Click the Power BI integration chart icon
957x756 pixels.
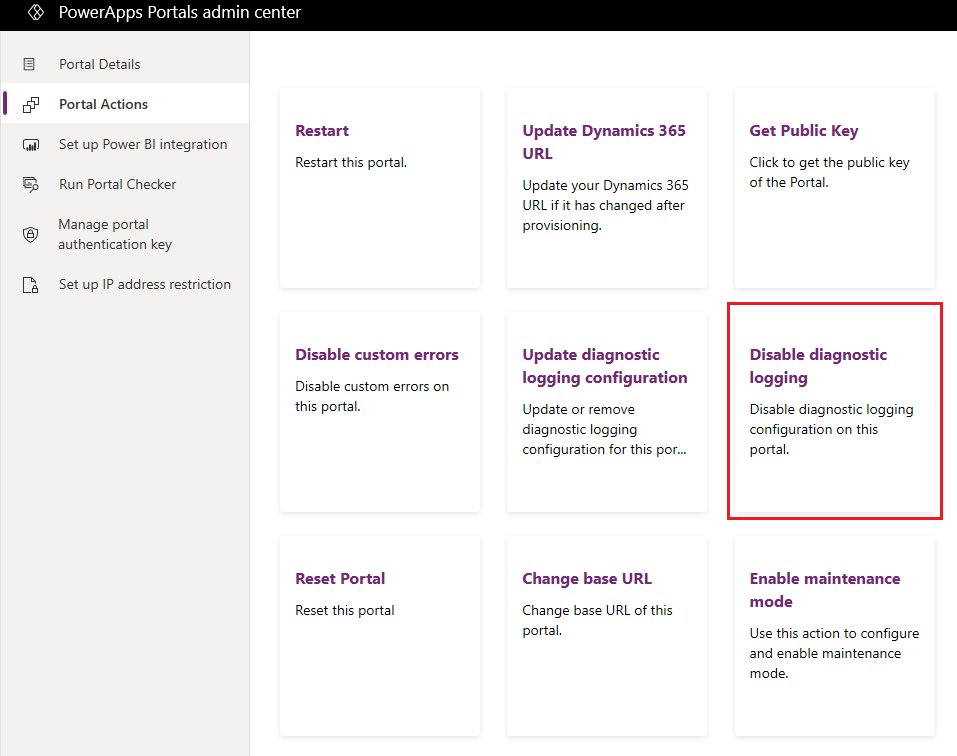click(31, 145)
